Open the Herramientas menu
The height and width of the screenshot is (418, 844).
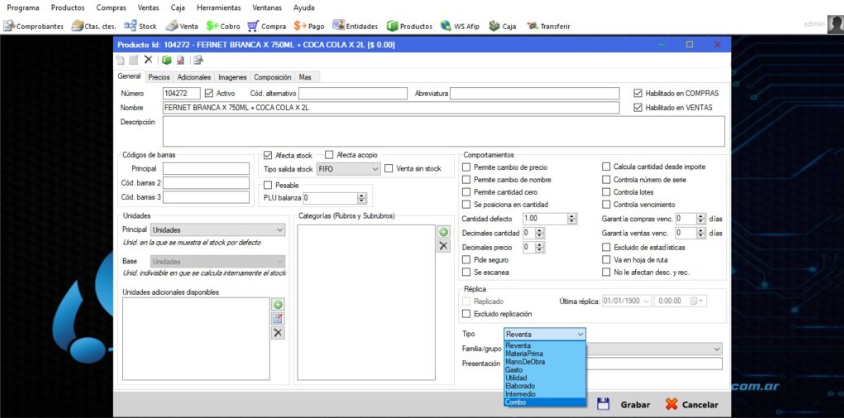pyautogui.click(x=217, y=7)
